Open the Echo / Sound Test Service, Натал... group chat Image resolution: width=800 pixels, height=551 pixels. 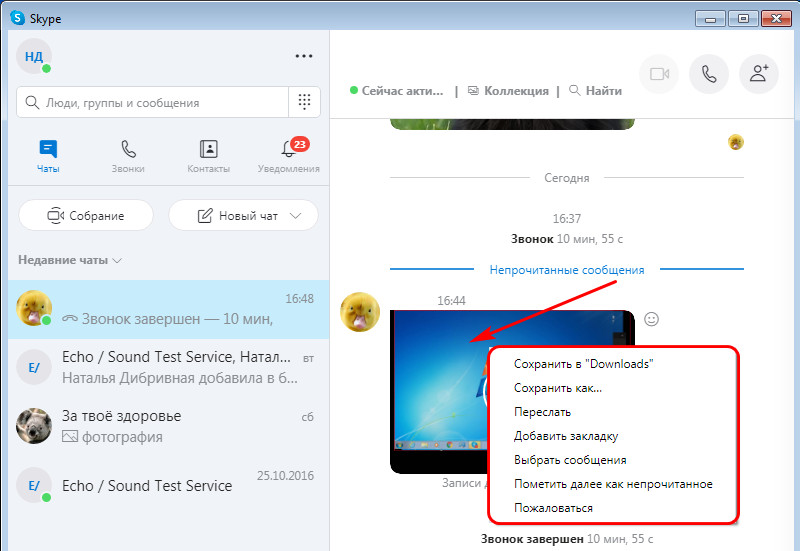point(168,367)
